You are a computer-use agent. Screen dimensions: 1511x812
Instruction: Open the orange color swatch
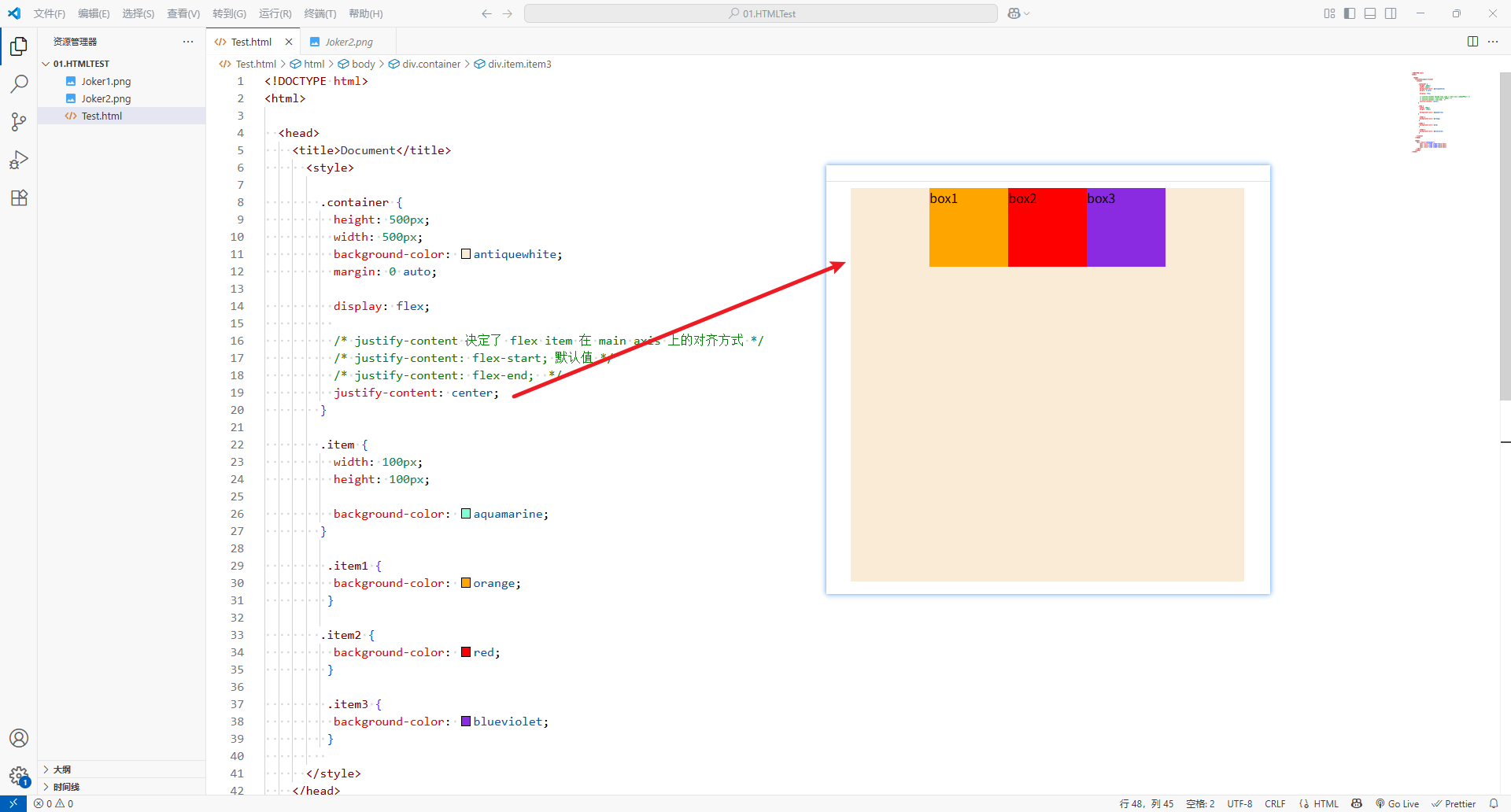[x=466, y=583]
